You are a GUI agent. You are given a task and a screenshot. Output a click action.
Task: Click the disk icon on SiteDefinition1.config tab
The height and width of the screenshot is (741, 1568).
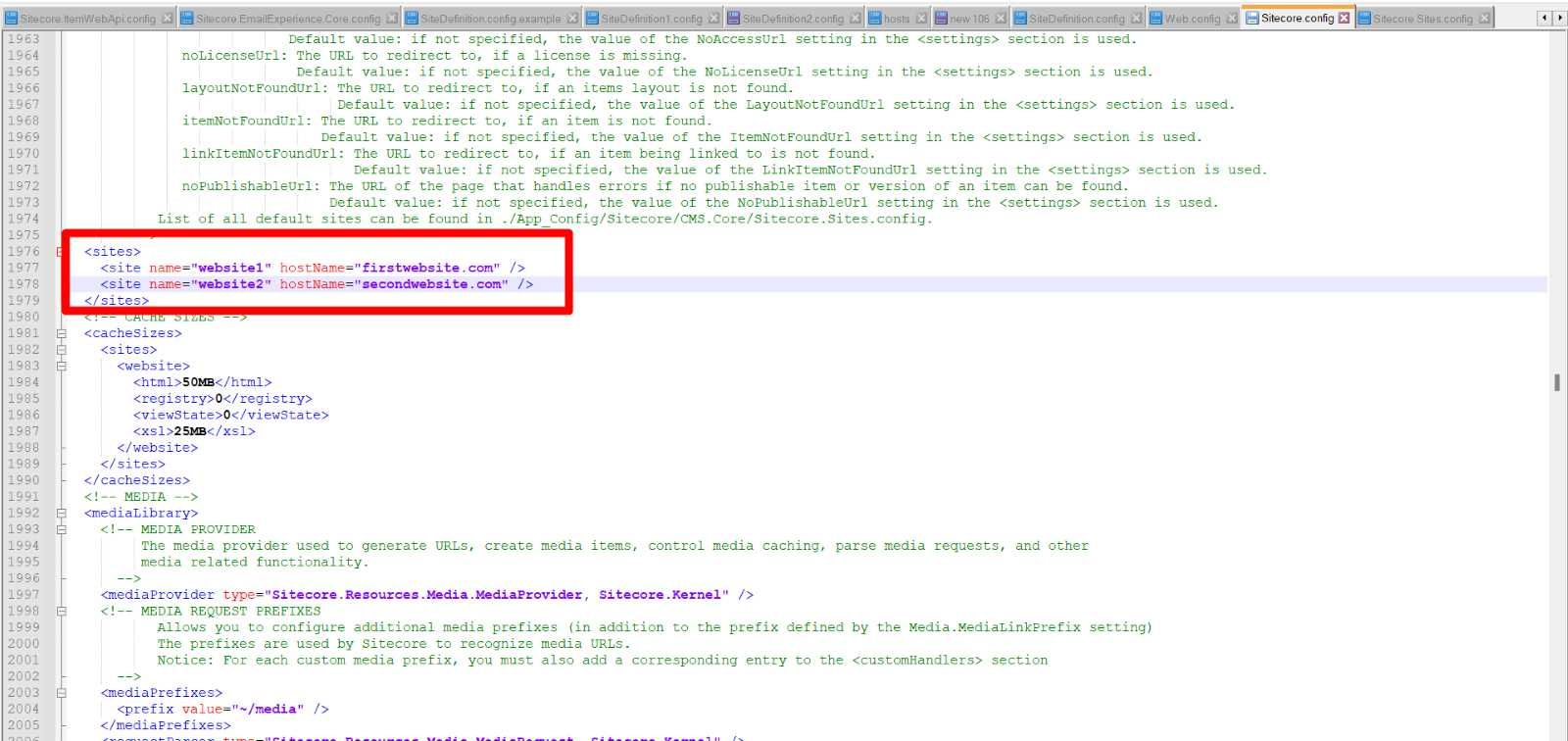(x=593, y=18)
